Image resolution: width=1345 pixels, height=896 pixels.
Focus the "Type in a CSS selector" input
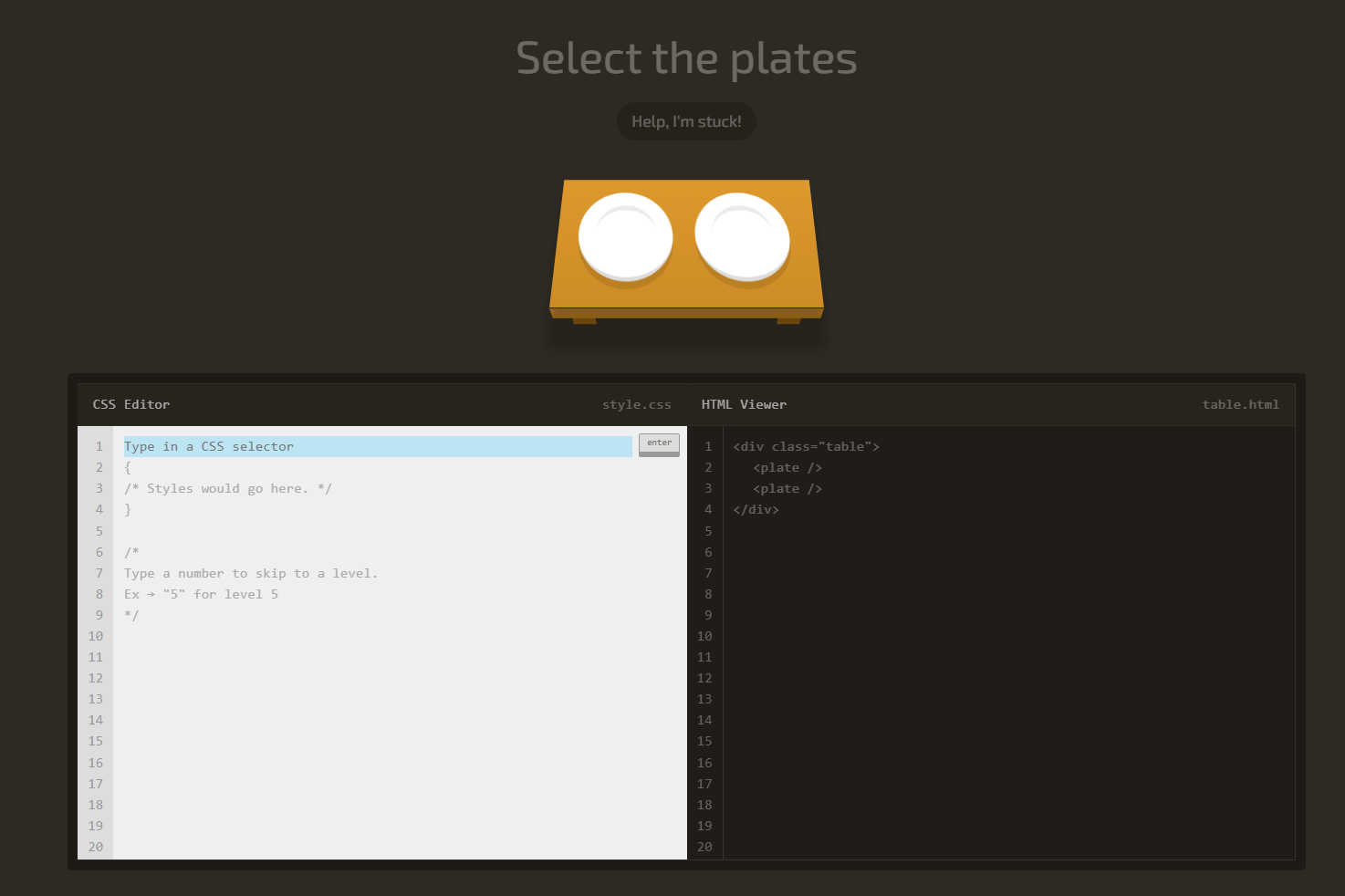pyautogui.click(x=378, y=446)
